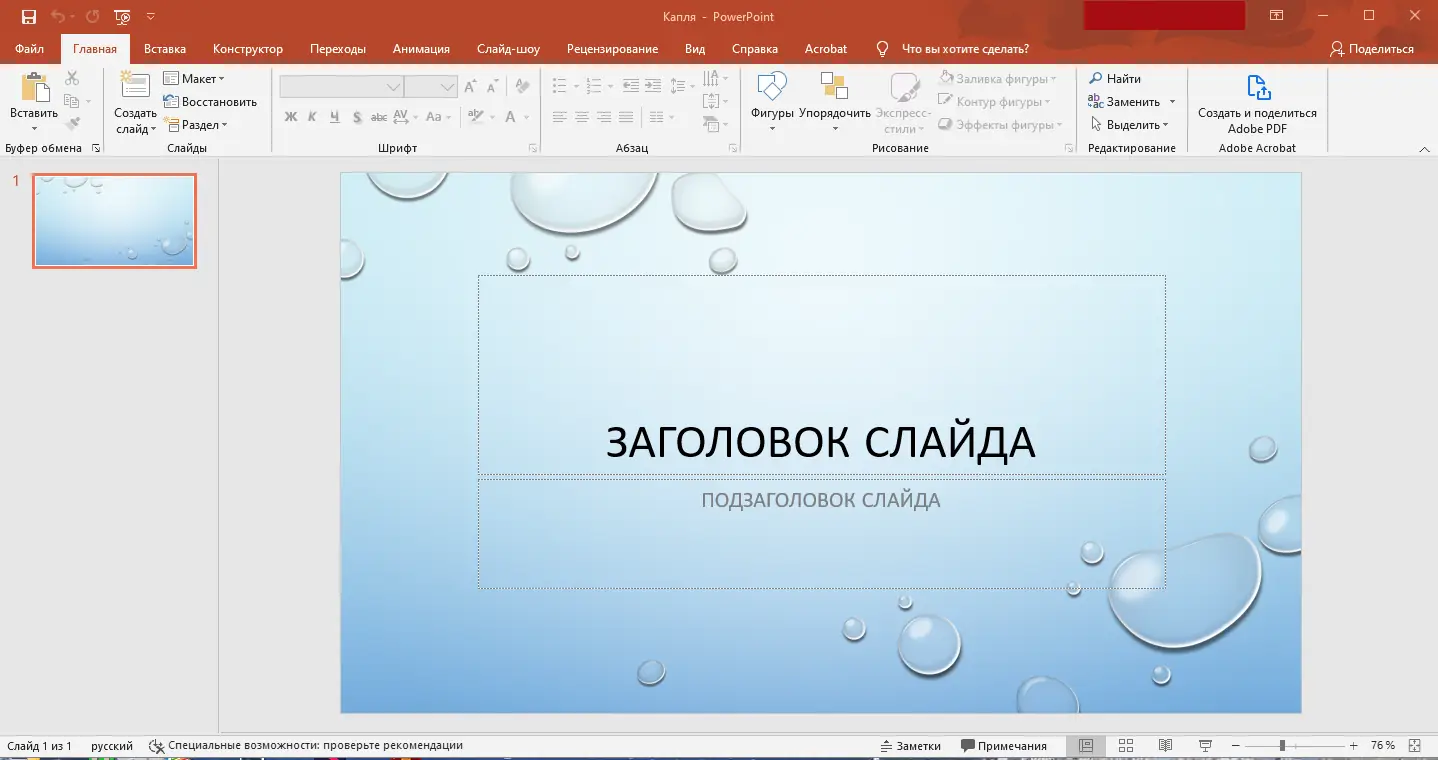
Task: Toggle align text right
Action: [604, 117]
